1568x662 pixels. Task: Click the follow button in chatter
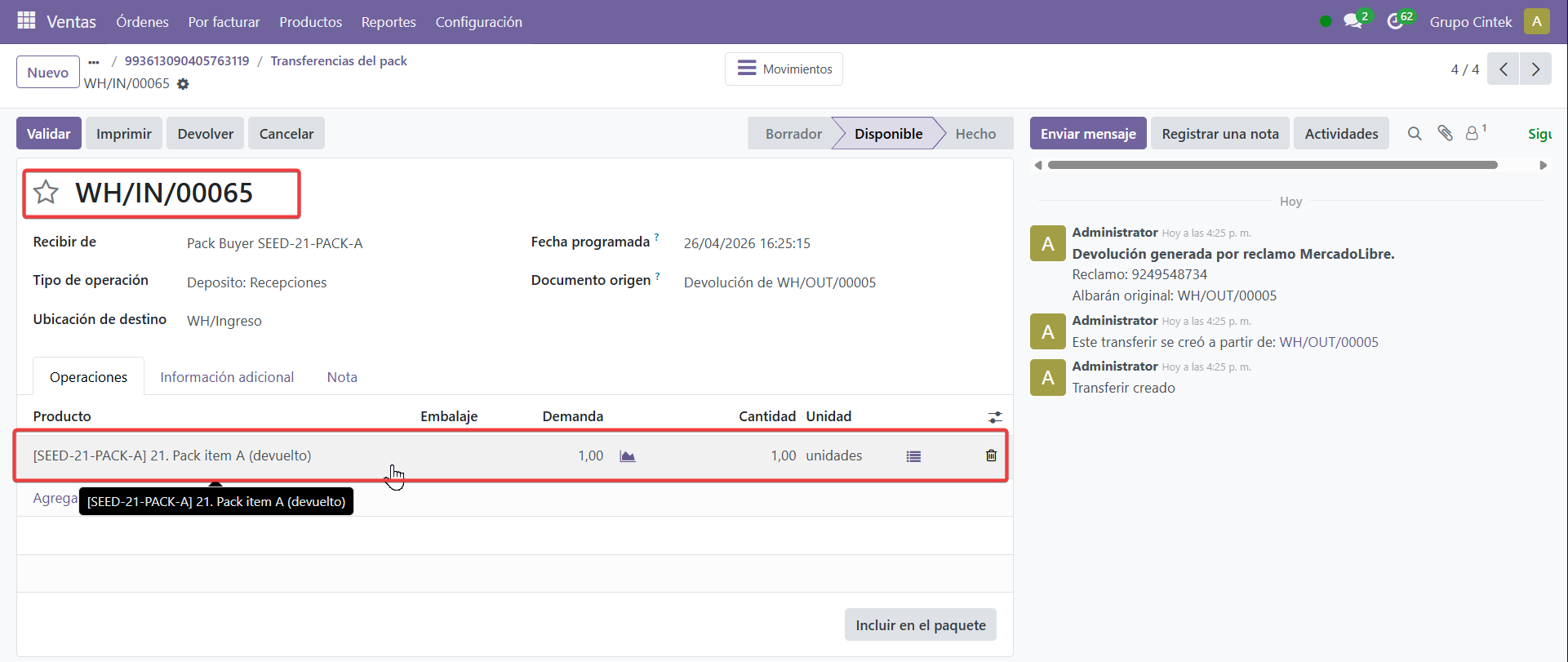click(x=1539, y=134)
